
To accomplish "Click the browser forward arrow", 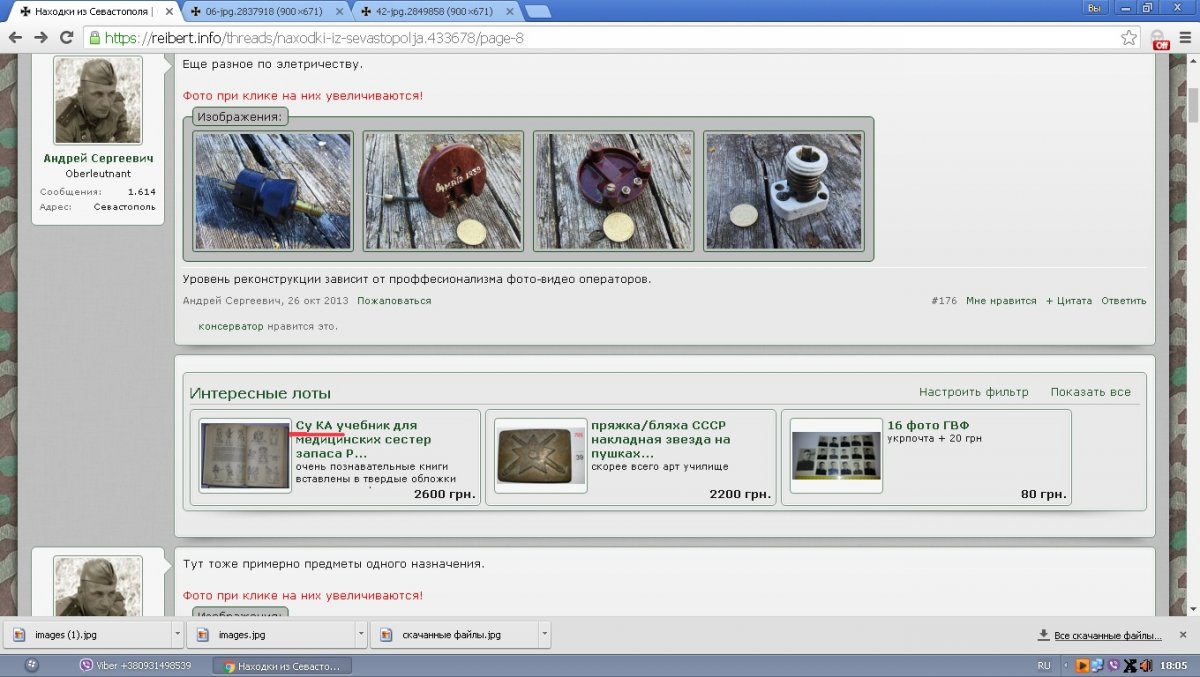I will click(x=41, y=37).
